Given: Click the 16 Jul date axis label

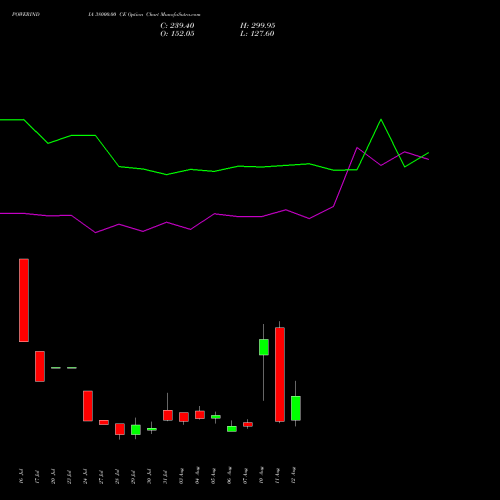Looking at the screenshot, I should click(22, 476).
